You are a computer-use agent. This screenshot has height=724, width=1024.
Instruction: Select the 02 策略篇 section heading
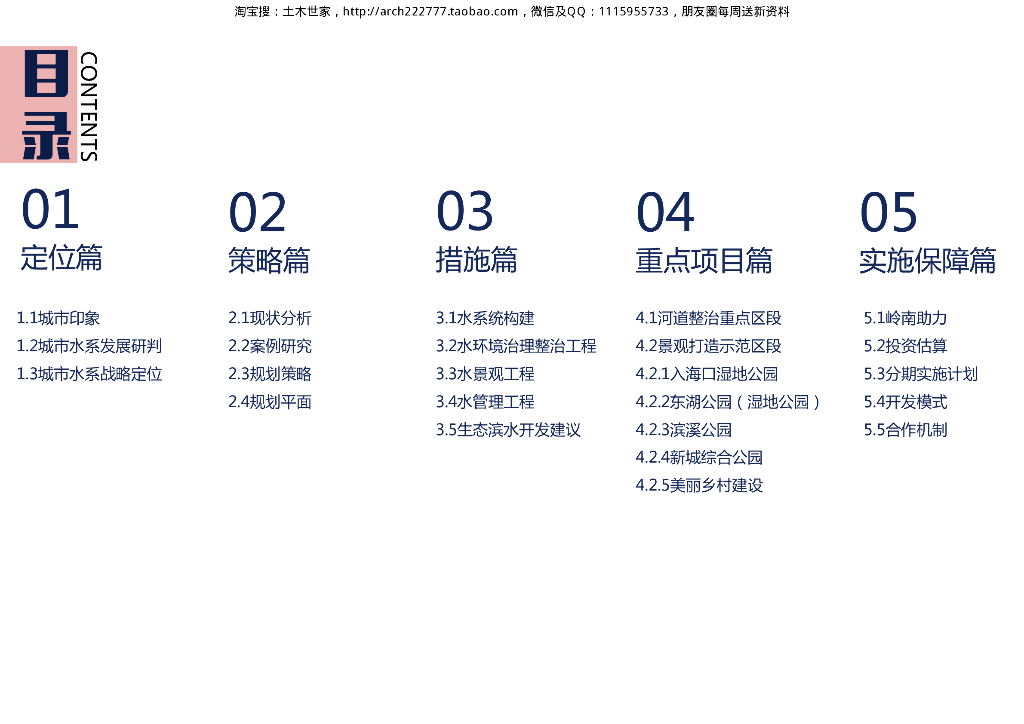click(x=268, y=232)
